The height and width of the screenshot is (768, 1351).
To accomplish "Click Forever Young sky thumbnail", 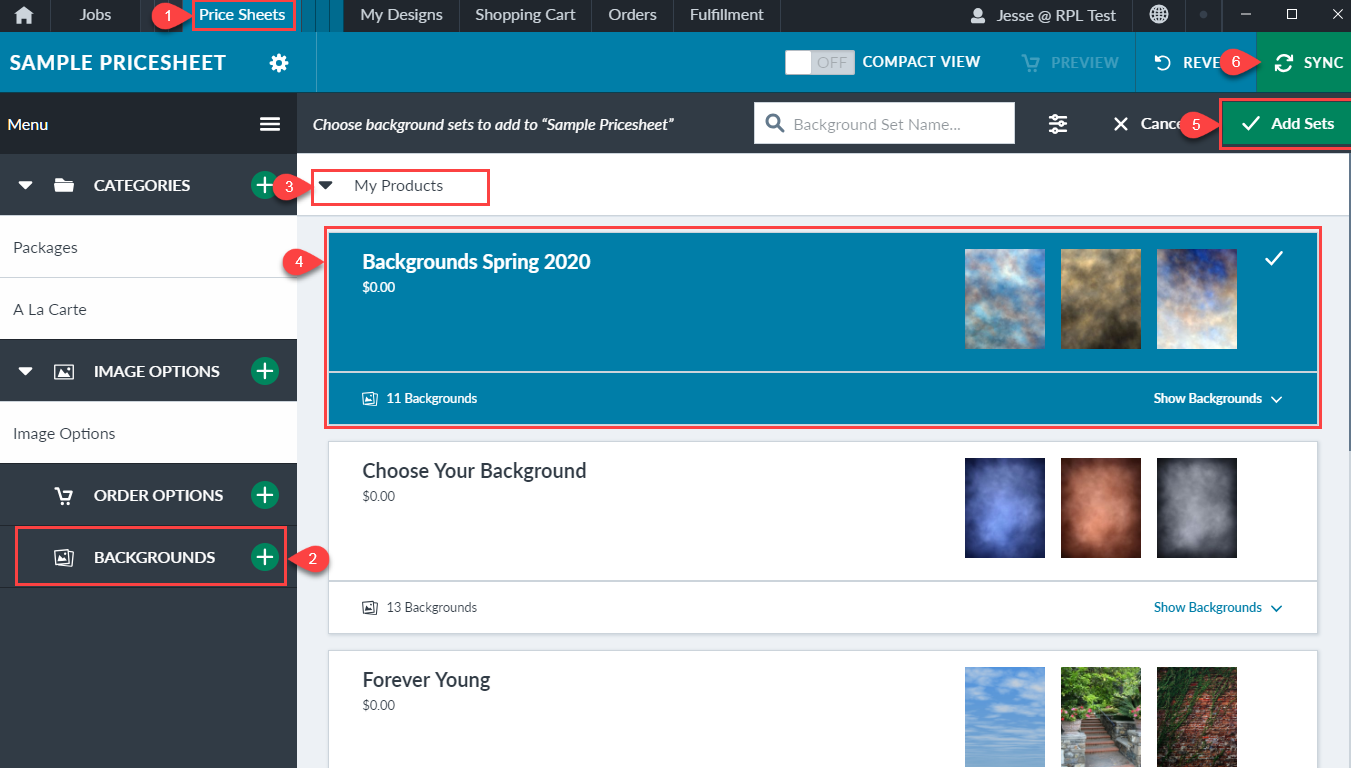I will [x=1005, y=717].
